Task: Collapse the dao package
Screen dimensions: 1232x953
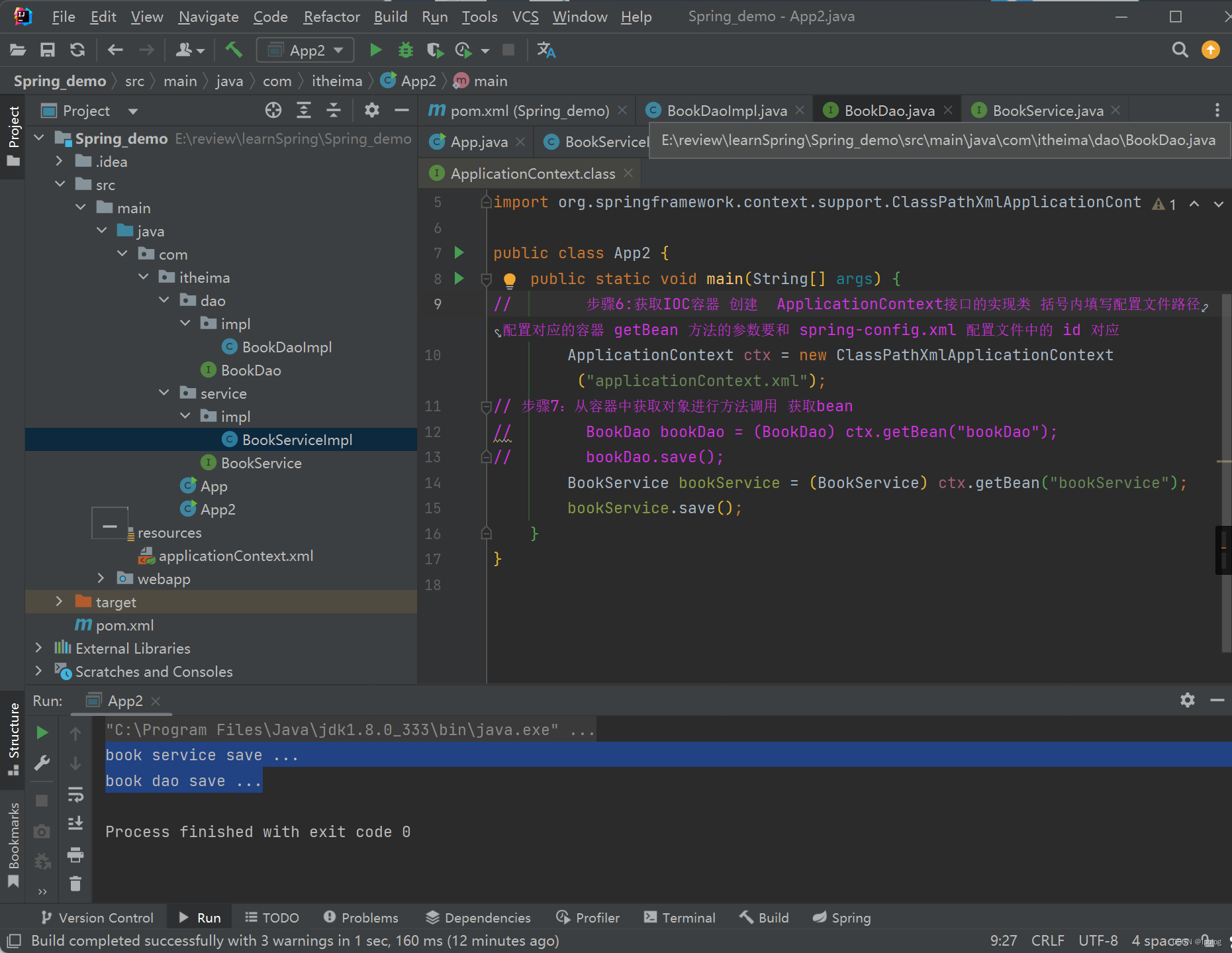Action: pyautogui.click(x=164, y=300)
